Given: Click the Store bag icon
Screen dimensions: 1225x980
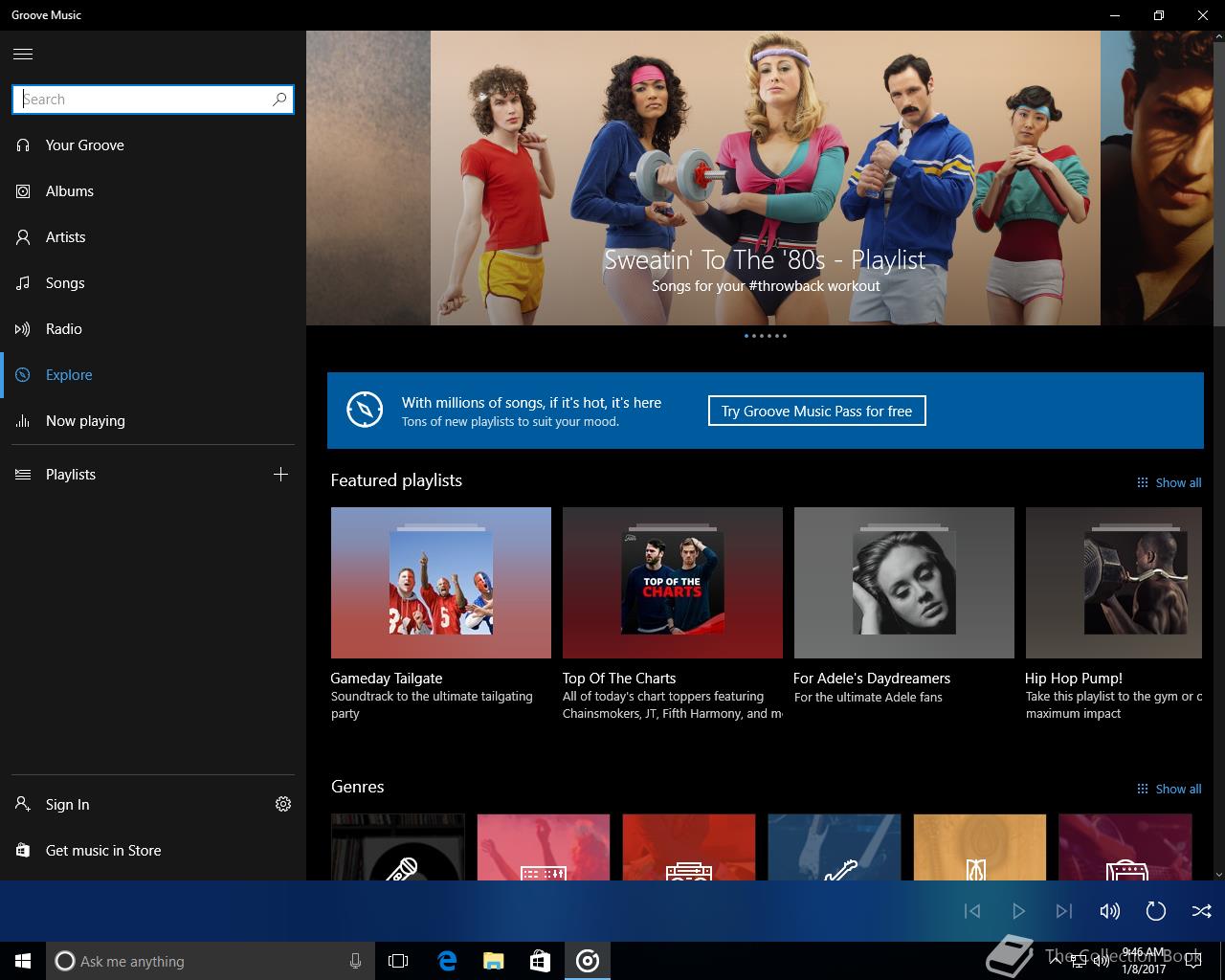Looking at the screenshot, I should pos(23,851).
